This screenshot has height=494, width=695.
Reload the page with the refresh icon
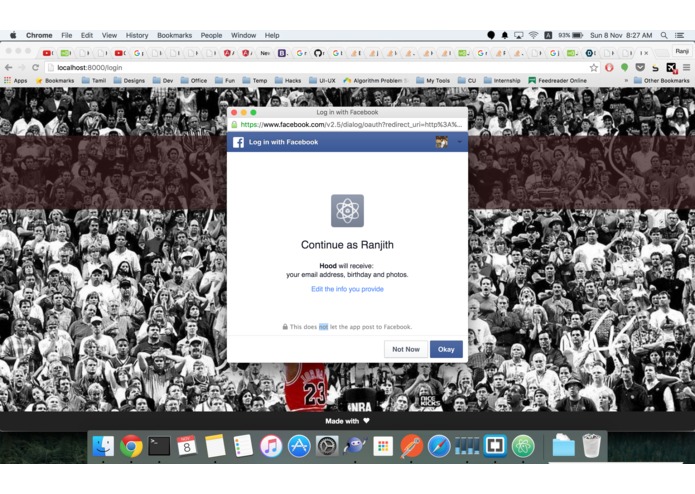[35, 67]
